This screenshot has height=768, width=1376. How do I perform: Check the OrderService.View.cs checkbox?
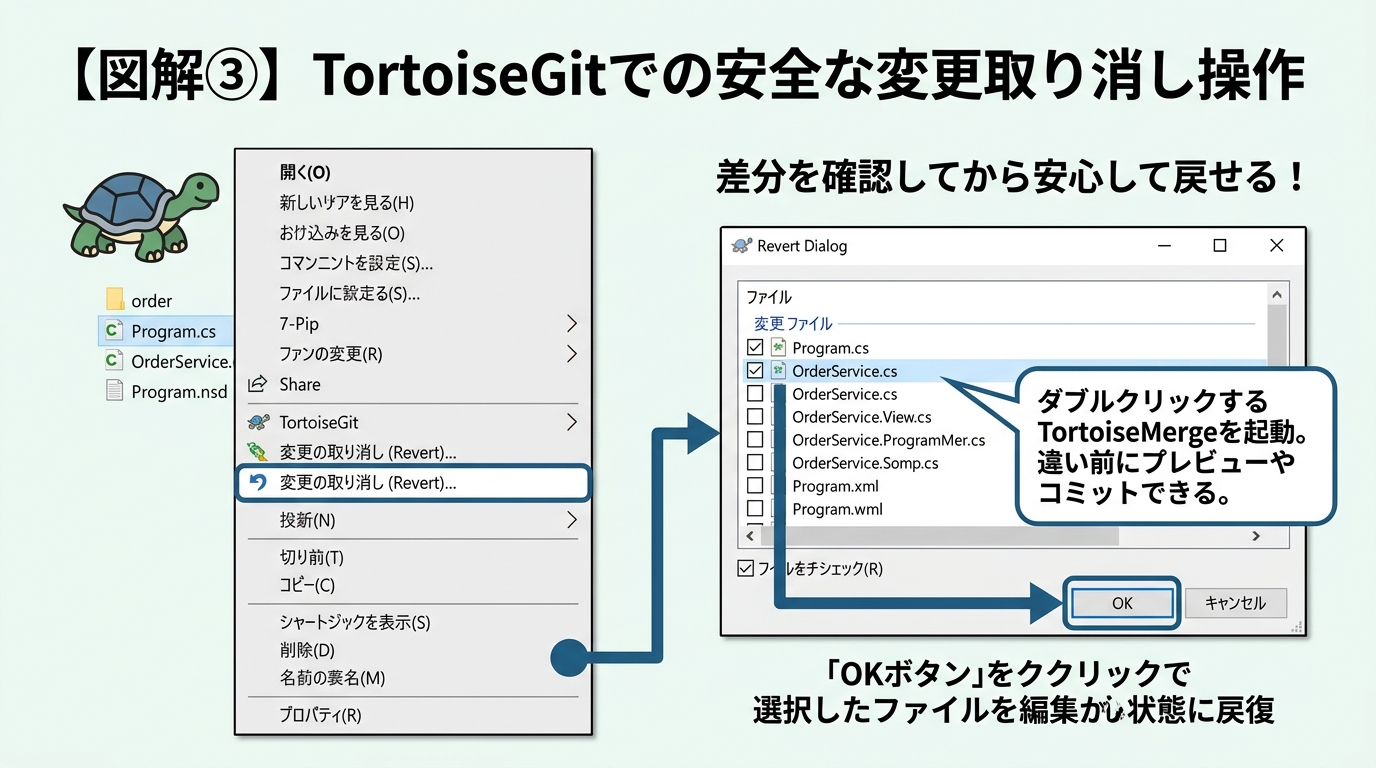pyautogui.click(x=755, y=417)
